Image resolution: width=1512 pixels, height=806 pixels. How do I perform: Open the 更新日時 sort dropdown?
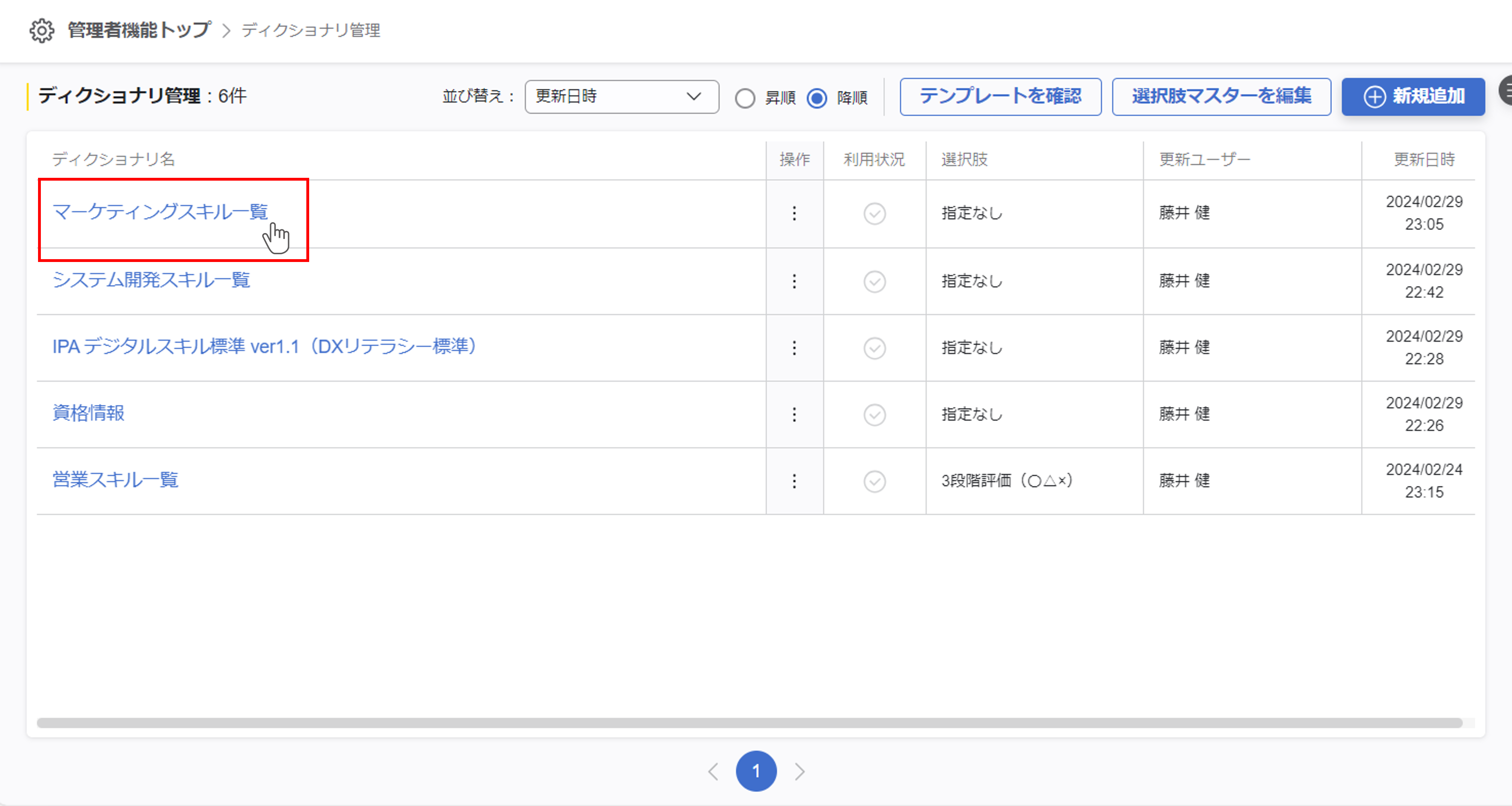pyautogui.click(x=621, y=97)
